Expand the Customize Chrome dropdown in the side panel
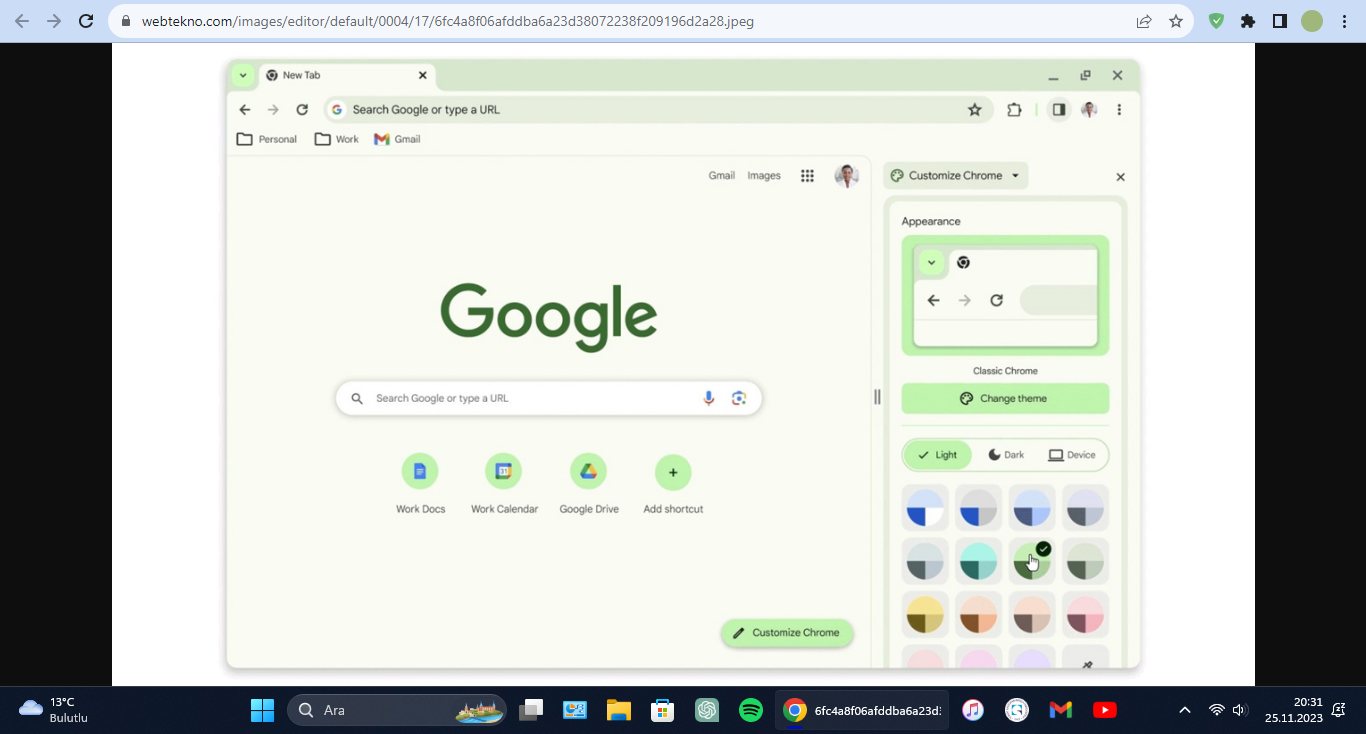This screenshot has height=734, width=1366. tap(956, 176)
